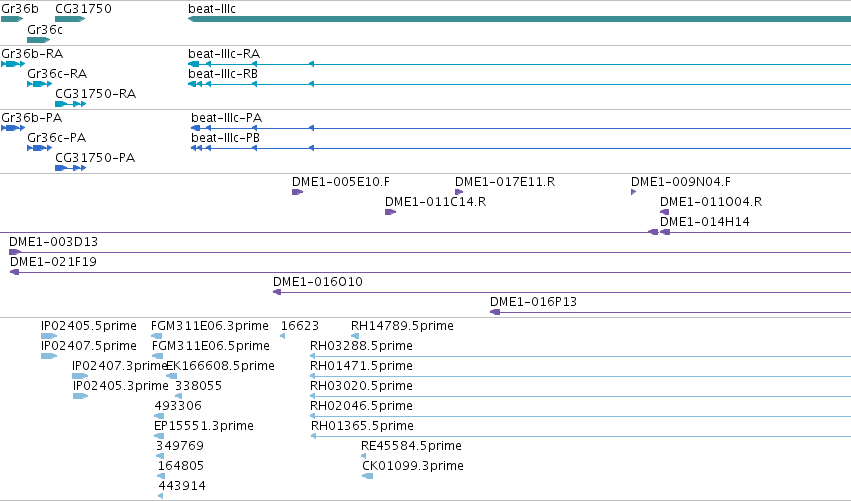Click the RH03020.5prime EST line
This screenshot has width=851, height=501.
(580, 396)
